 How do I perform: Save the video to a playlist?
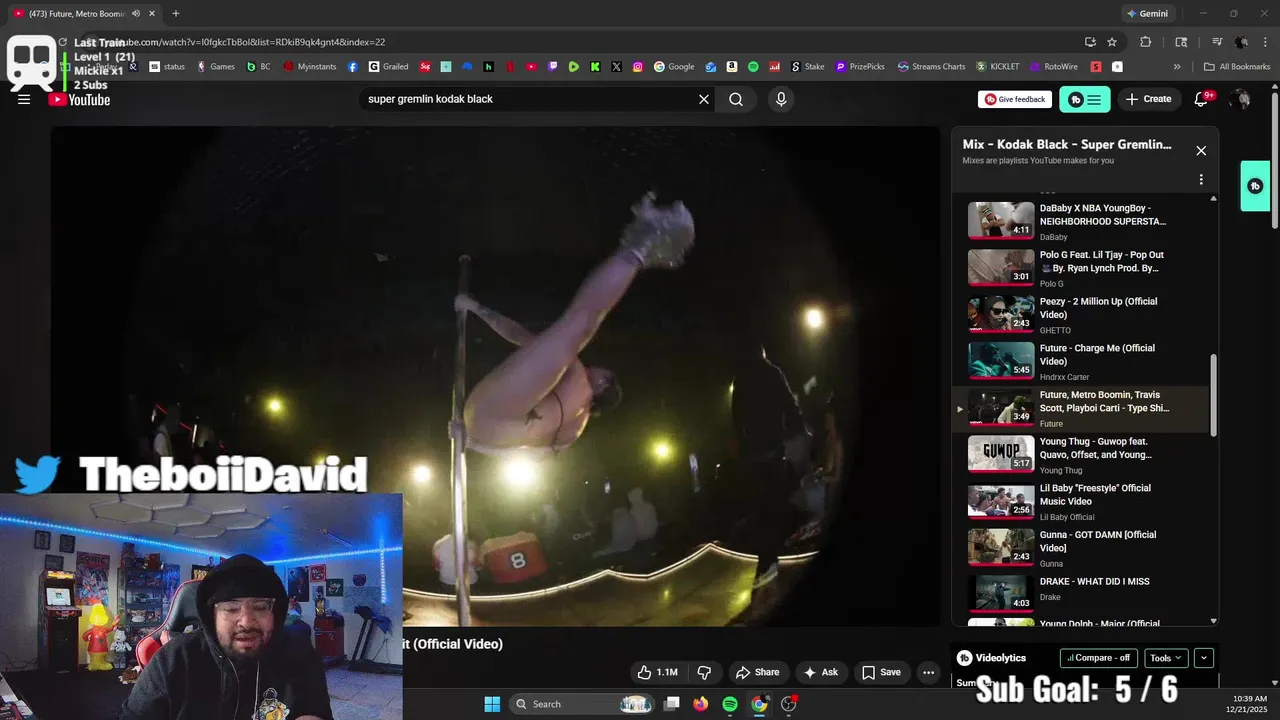coord(881,672)
